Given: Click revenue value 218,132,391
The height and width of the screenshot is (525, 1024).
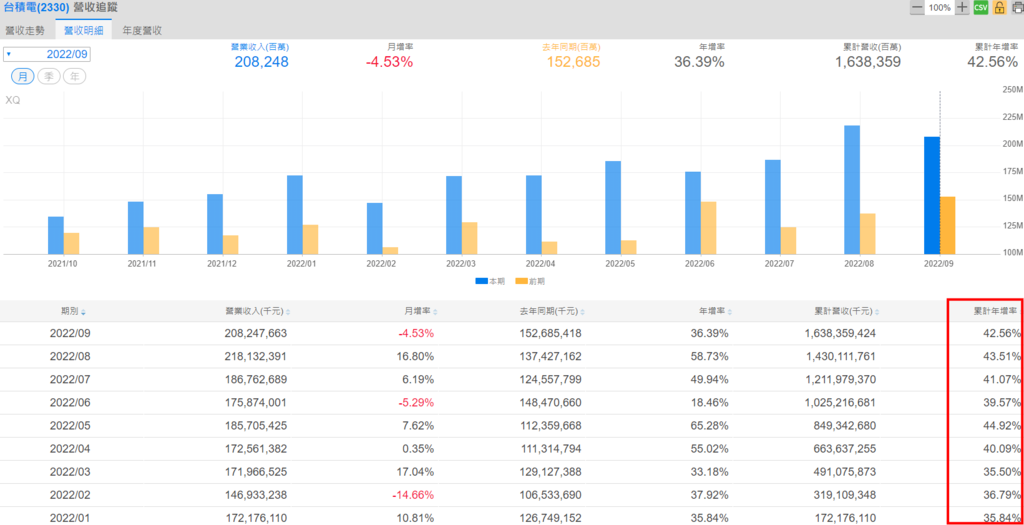Looking at the screenshot, I should [x=255, y=357].
